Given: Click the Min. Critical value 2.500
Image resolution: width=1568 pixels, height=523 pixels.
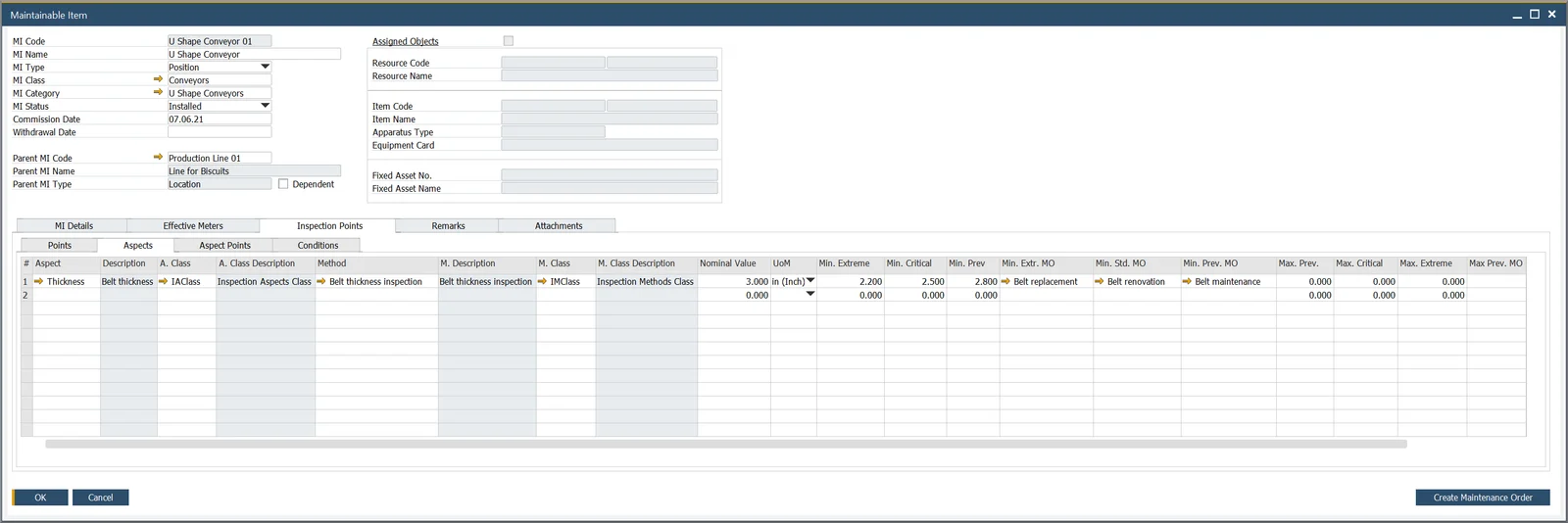Looking at the screenshot, I should [915, 281].
